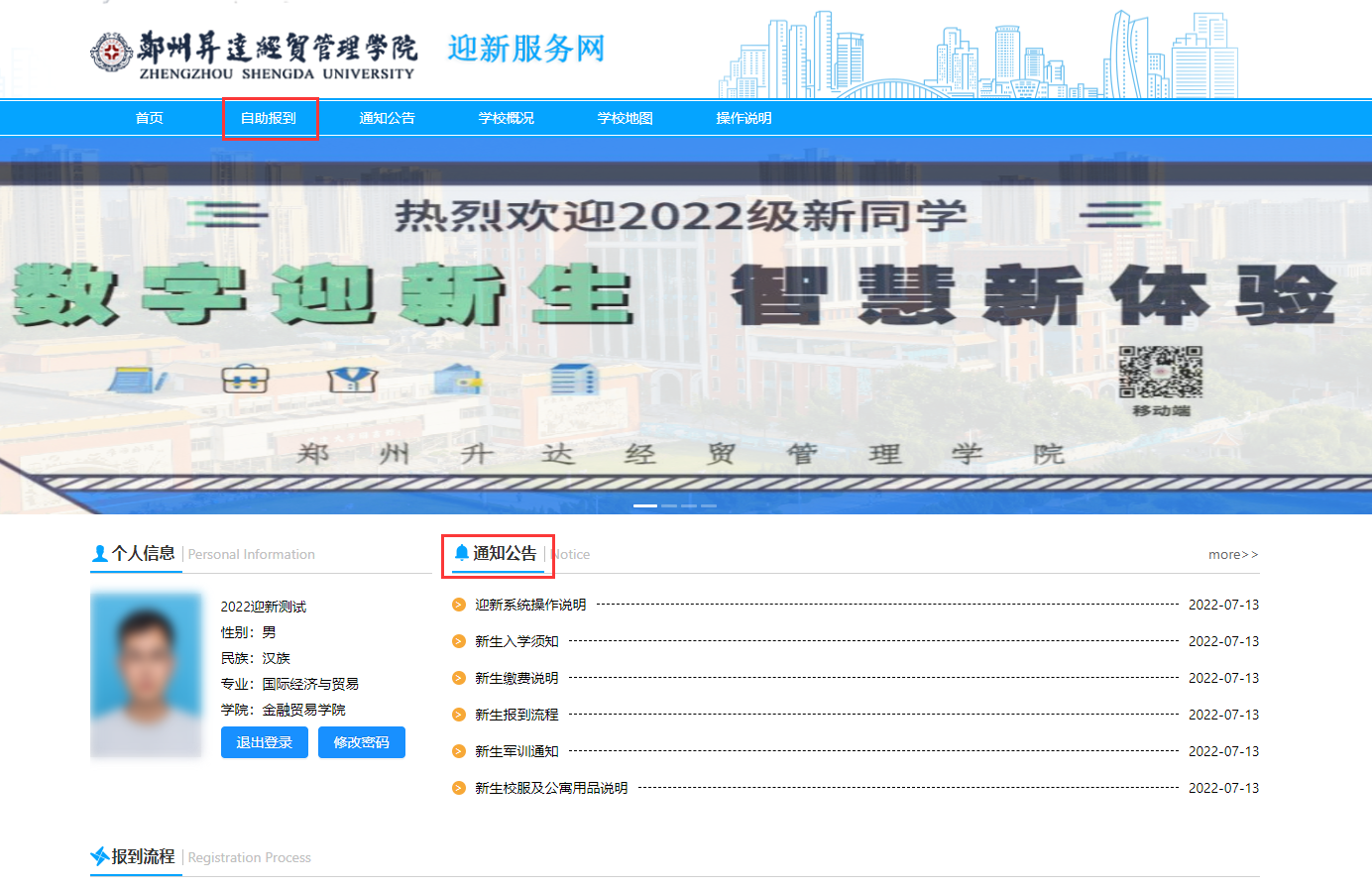The height and width of the screenshot is (887, 1372).
Task: Click the 修改密码 button
Action: 362,742
